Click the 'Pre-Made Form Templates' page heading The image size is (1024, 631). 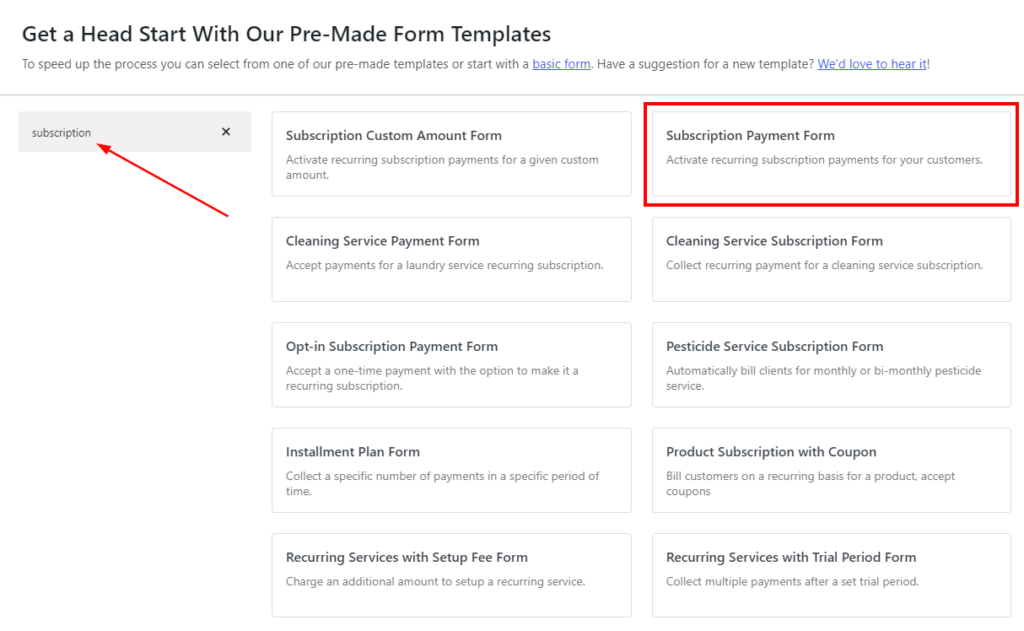click(286, 34)
